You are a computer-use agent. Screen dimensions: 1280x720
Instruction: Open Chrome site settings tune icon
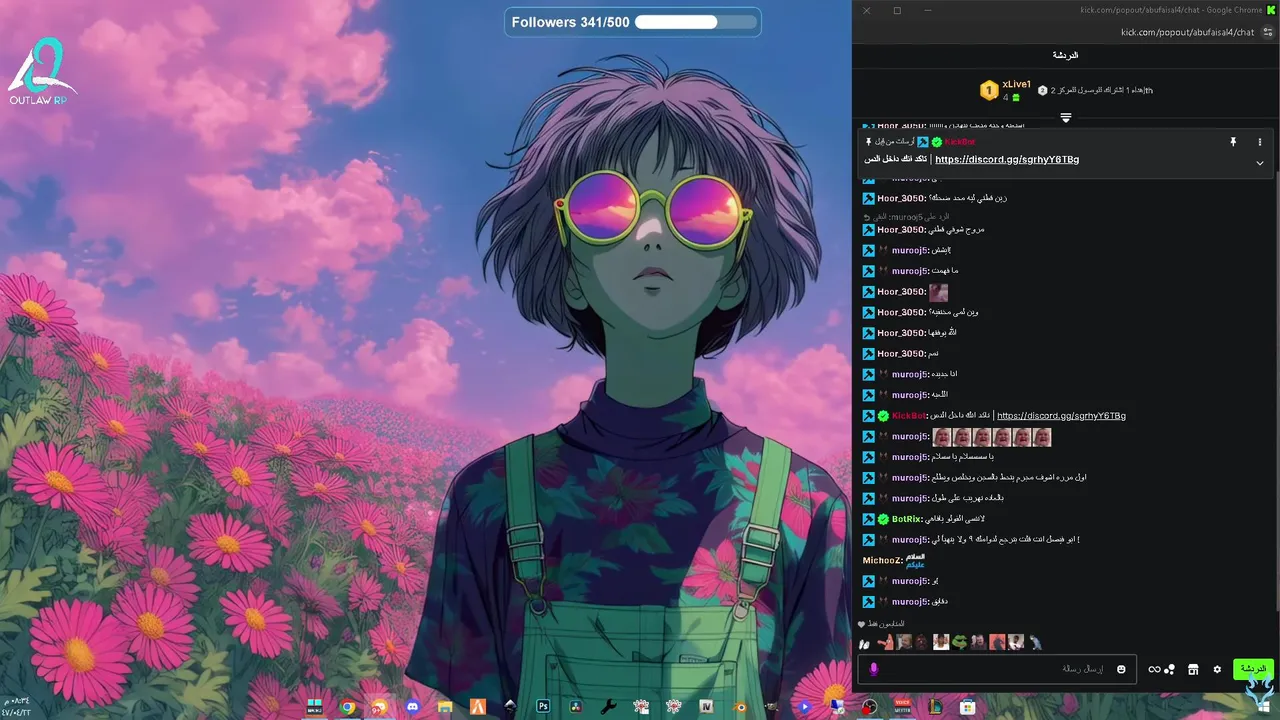tap(1267, 32)
